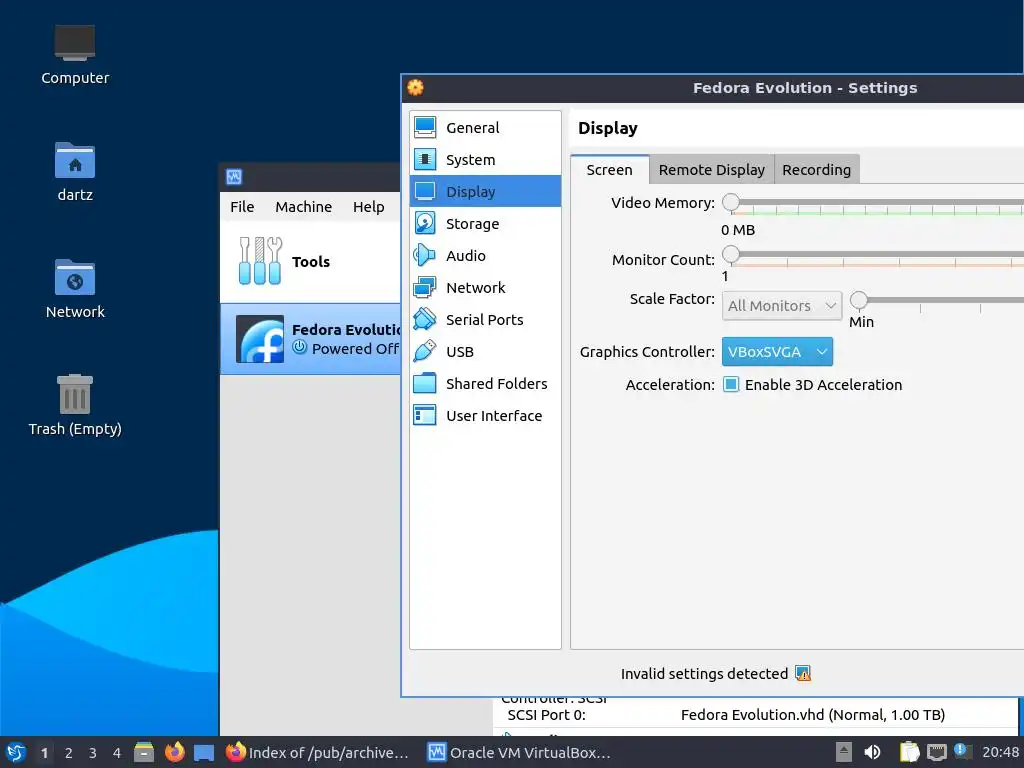Click the Video Memory slider handle
Screen dimensions: 1024x768
click(x=731, y=202)
